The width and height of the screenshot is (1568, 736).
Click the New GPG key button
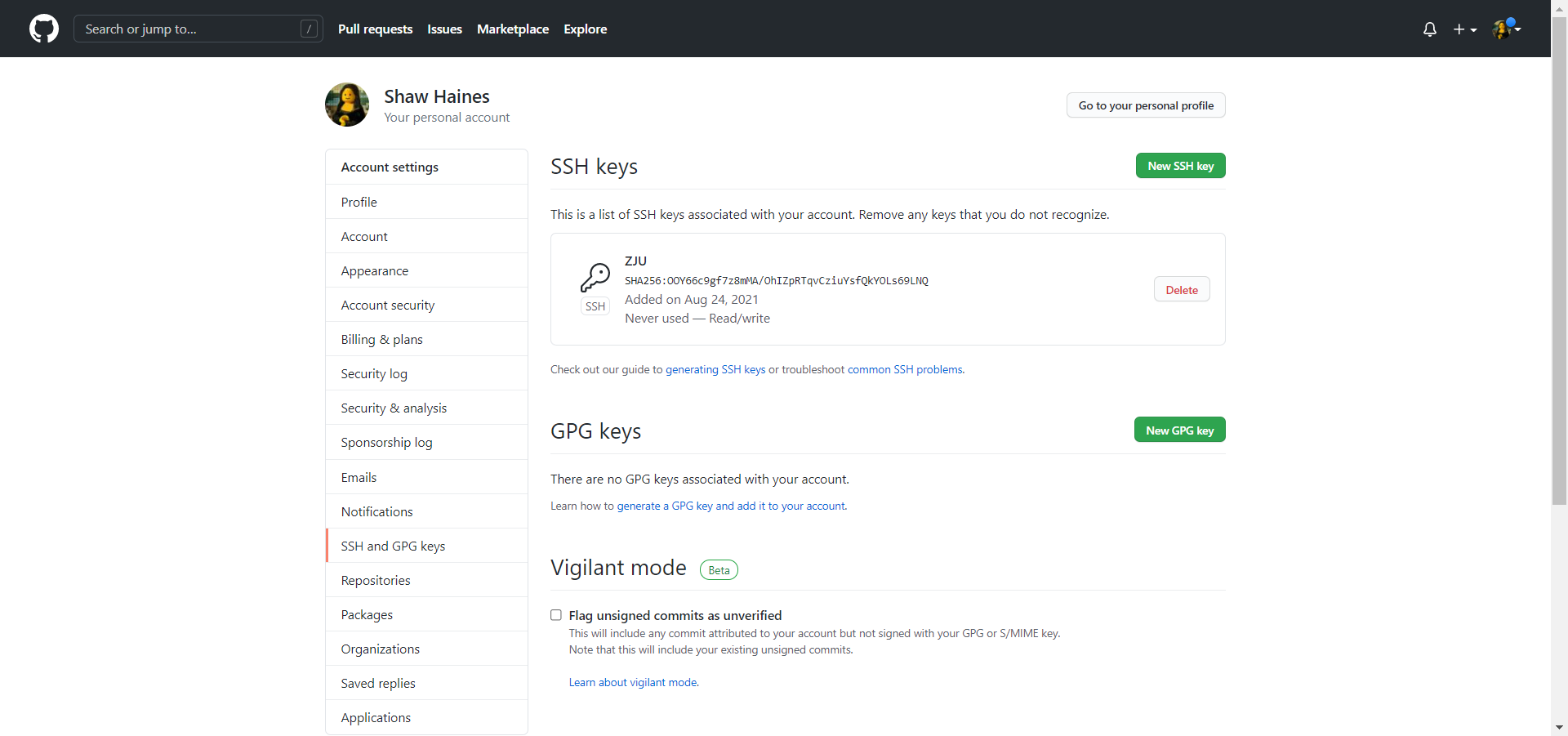(1180, 430)
